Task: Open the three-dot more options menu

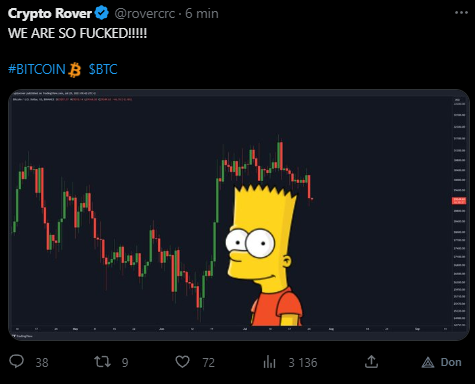Action: tap(461, 13)
